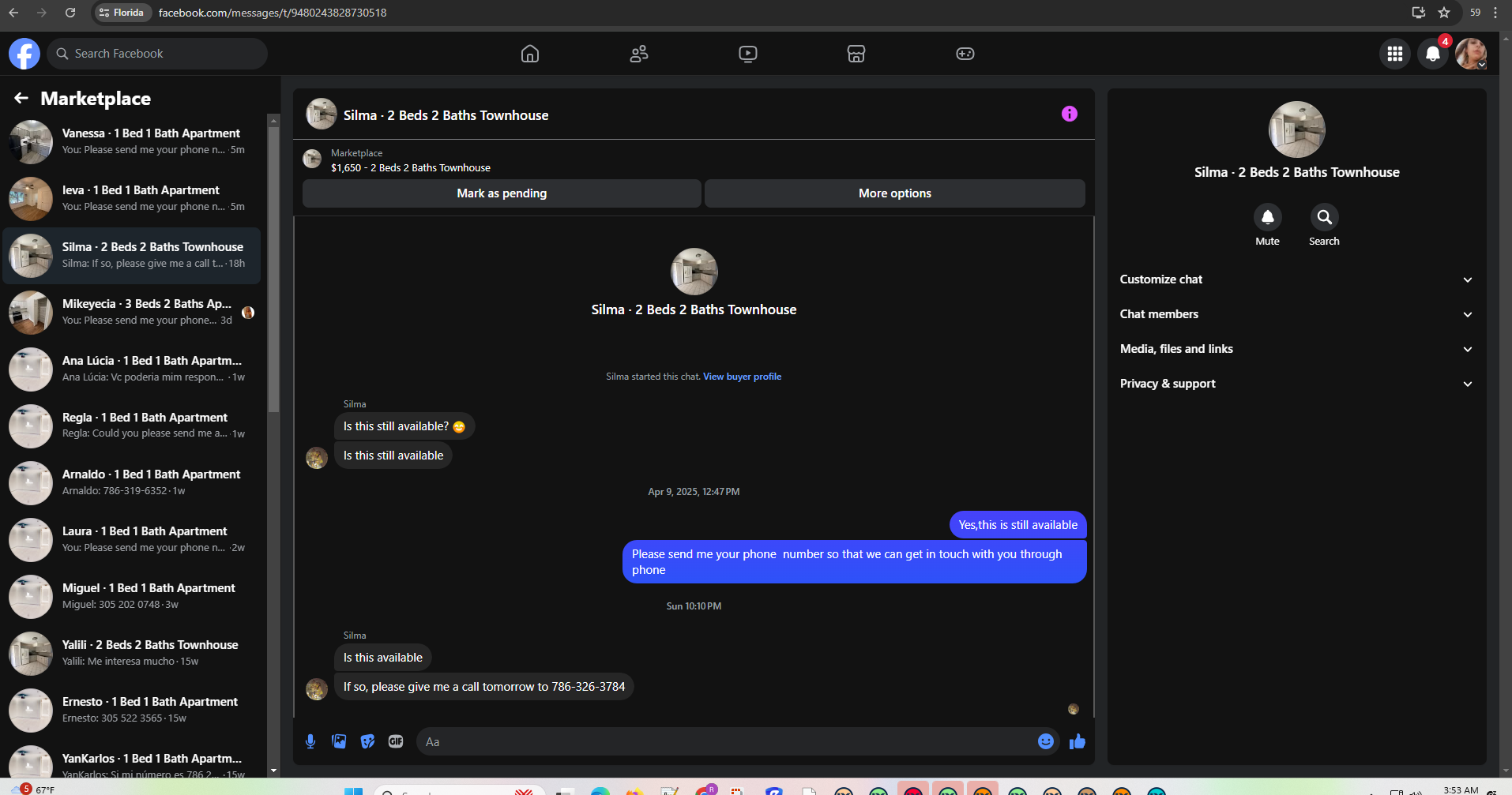Viewport: 1512px width, 795px height.
Task: Search in conversation using the magnifier icon
Action: pyautogui.click(x=1325, y=217)
